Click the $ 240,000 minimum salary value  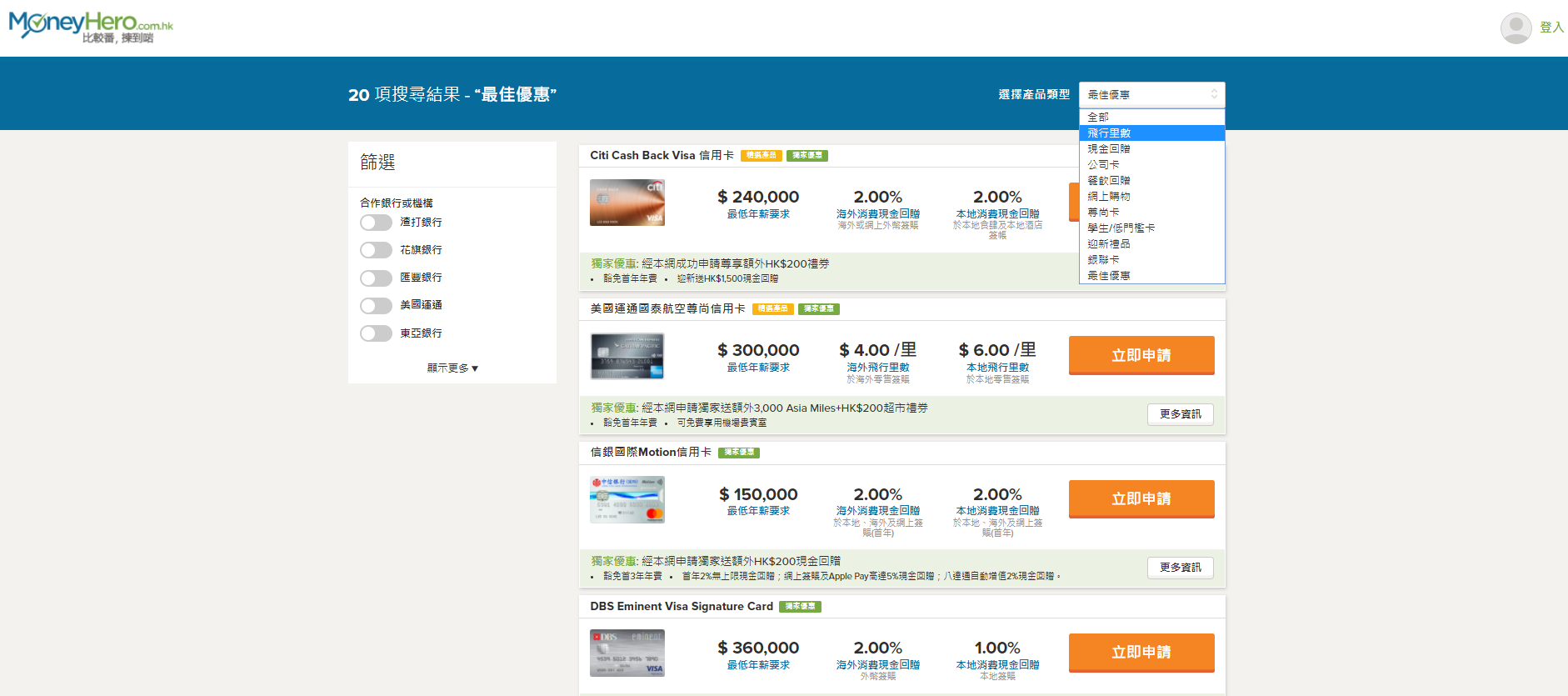pos(758,198)
